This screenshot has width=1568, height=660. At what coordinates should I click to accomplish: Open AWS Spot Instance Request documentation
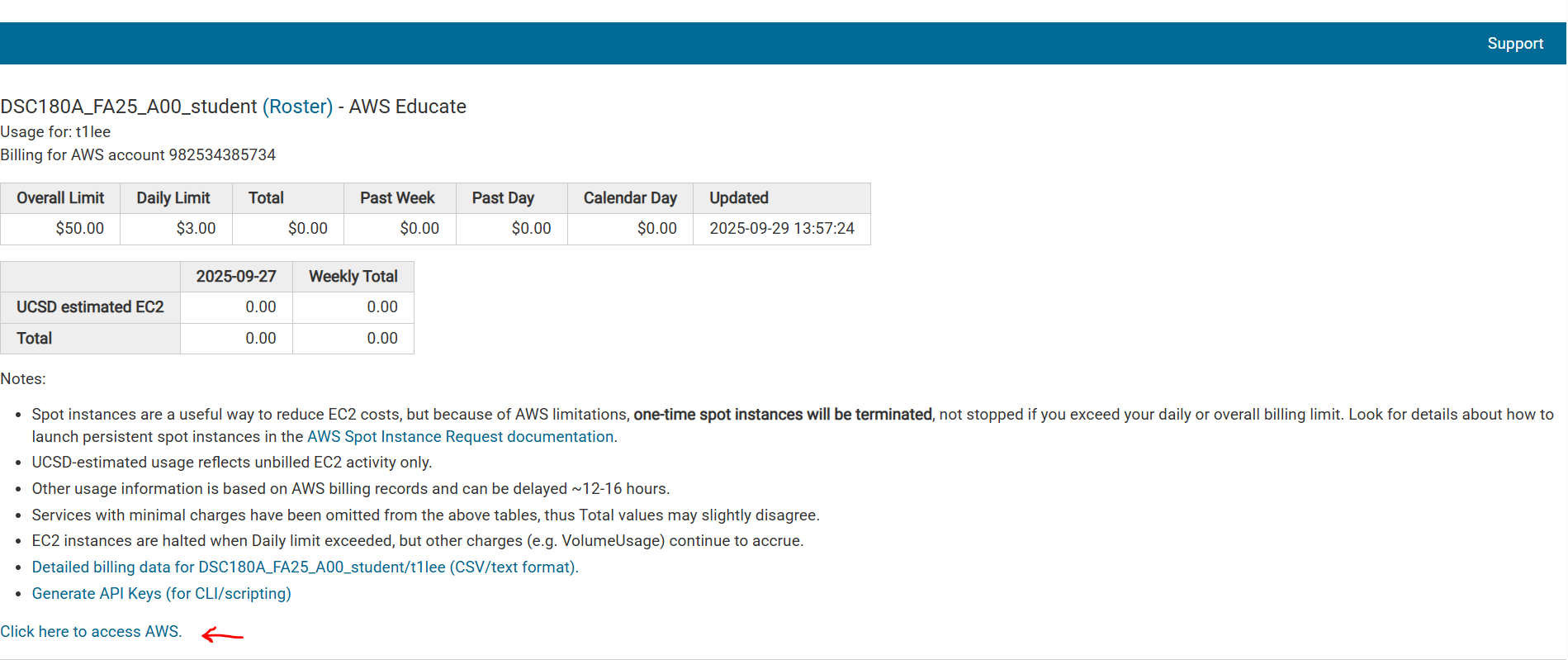click(460, 437)
